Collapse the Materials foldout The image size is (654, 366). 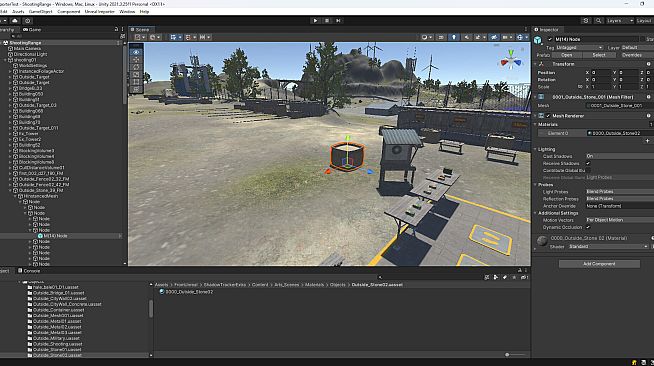pos(536,124)
